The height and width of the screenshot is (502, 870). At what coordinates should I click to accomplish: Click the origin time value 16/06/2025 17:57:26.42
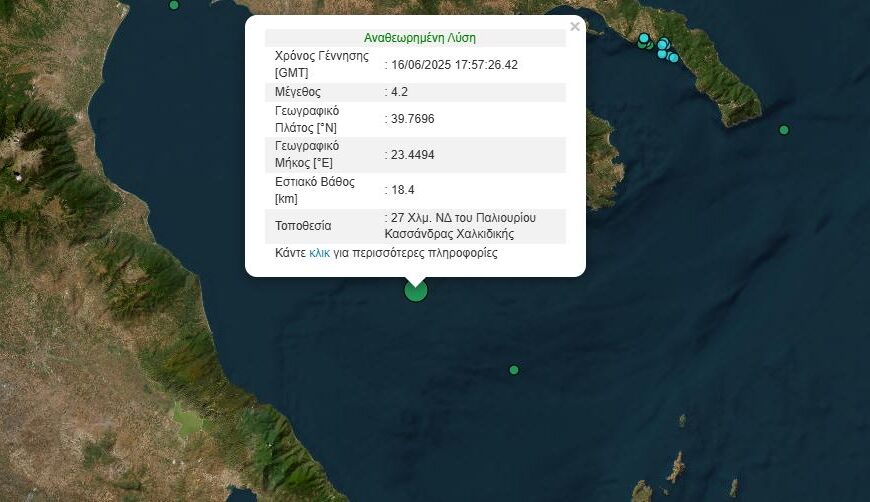point(454,65)
